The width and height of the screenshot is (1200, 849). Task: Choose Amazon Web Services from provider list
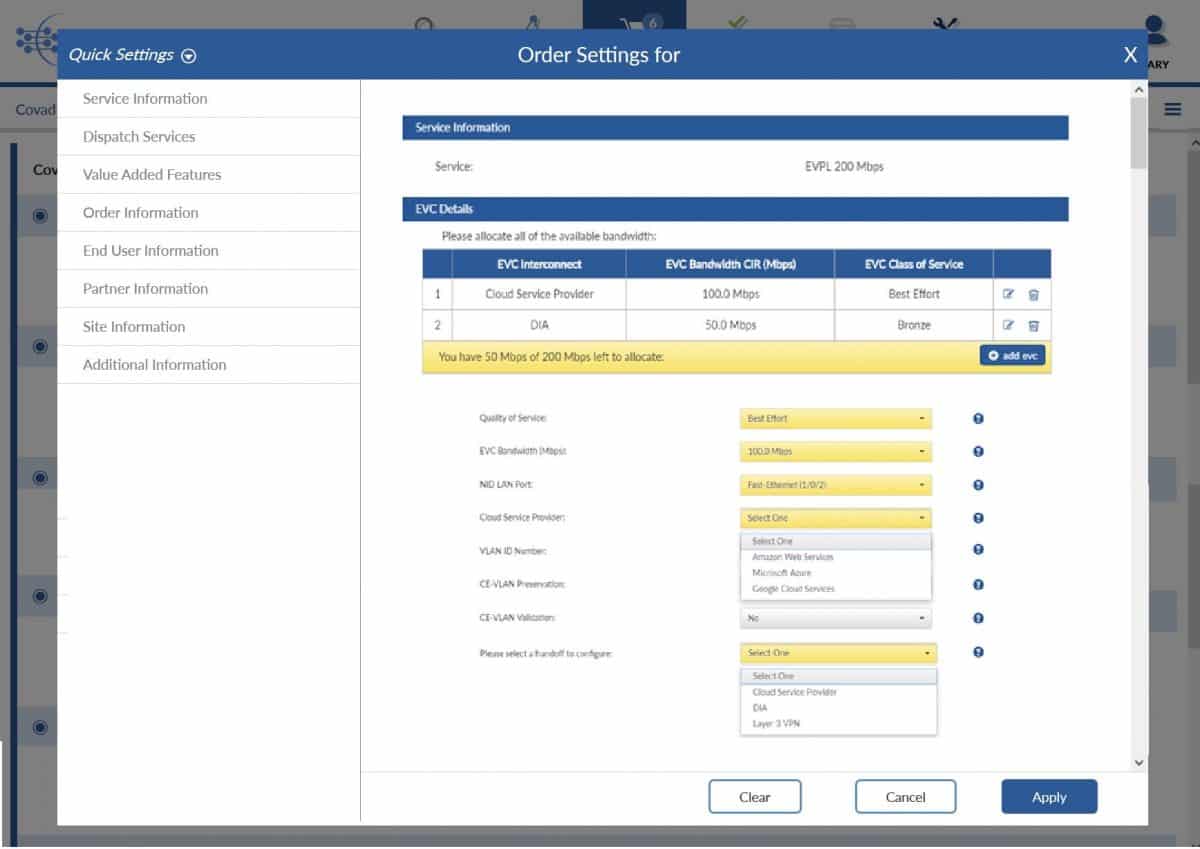pyautogui.click(x=792, y=557)
